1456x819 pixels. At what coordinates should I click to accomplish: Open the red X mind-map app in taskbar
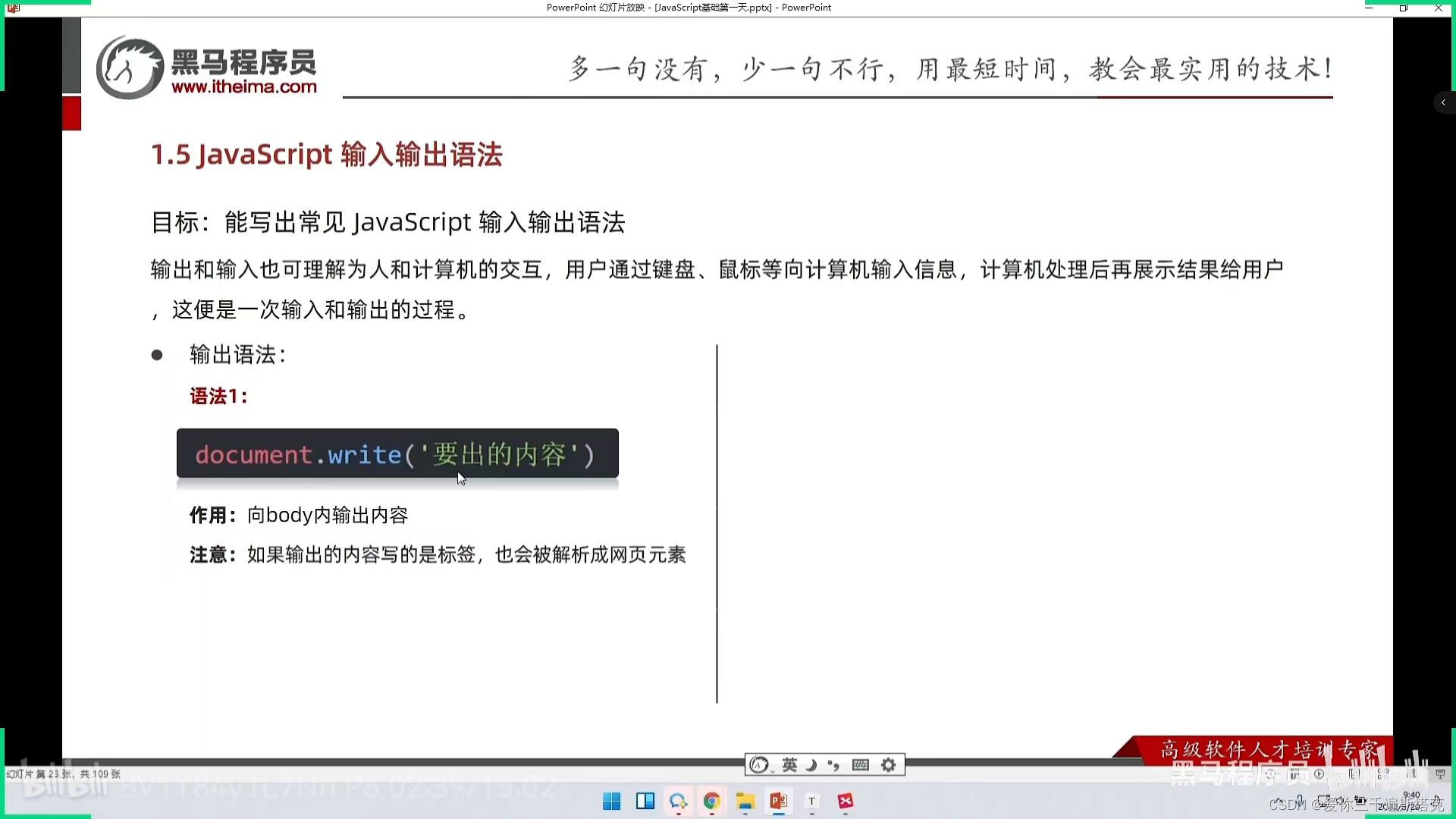pos(846,802)
